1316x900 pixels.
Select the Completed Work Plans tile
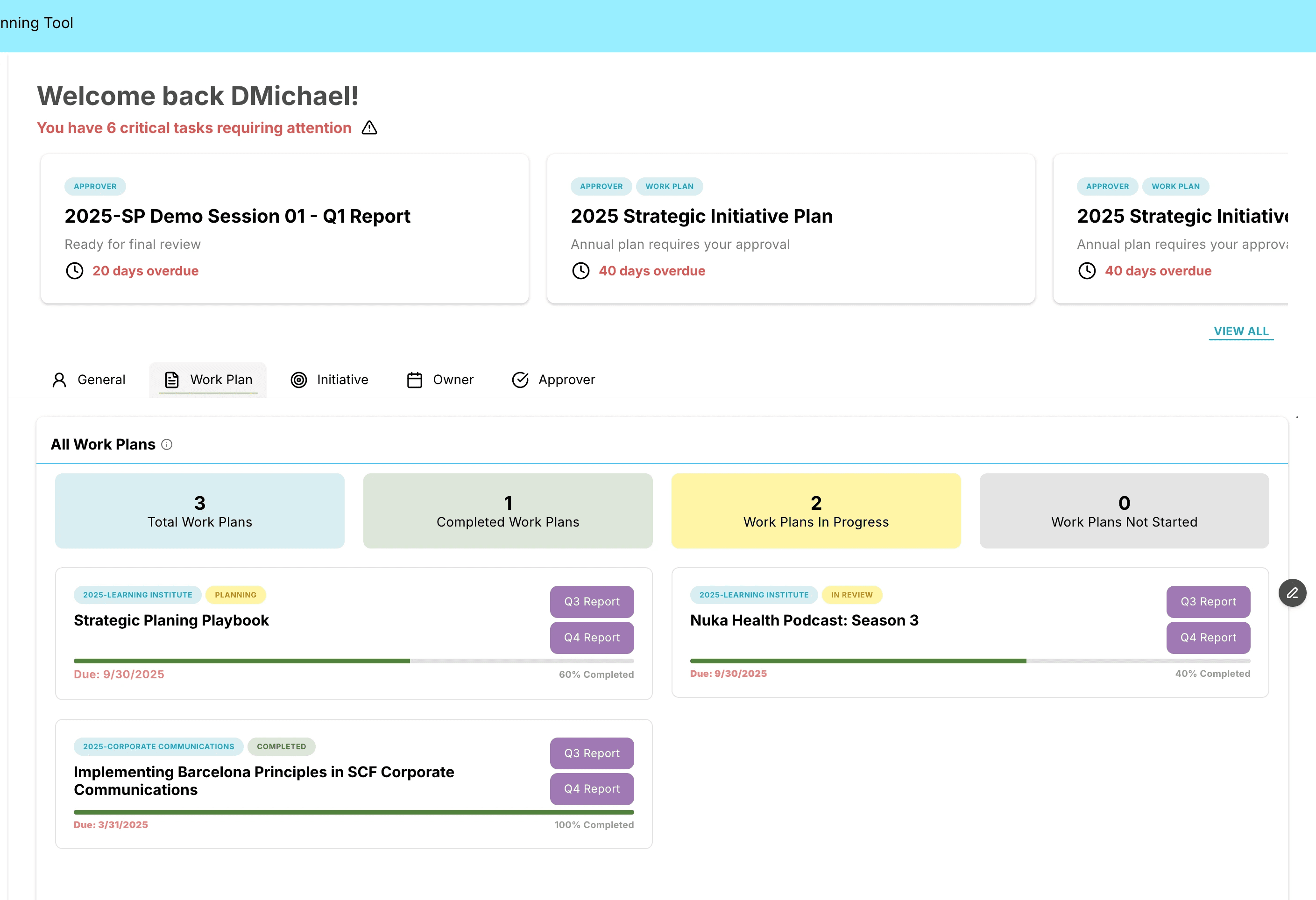point(507,511)
